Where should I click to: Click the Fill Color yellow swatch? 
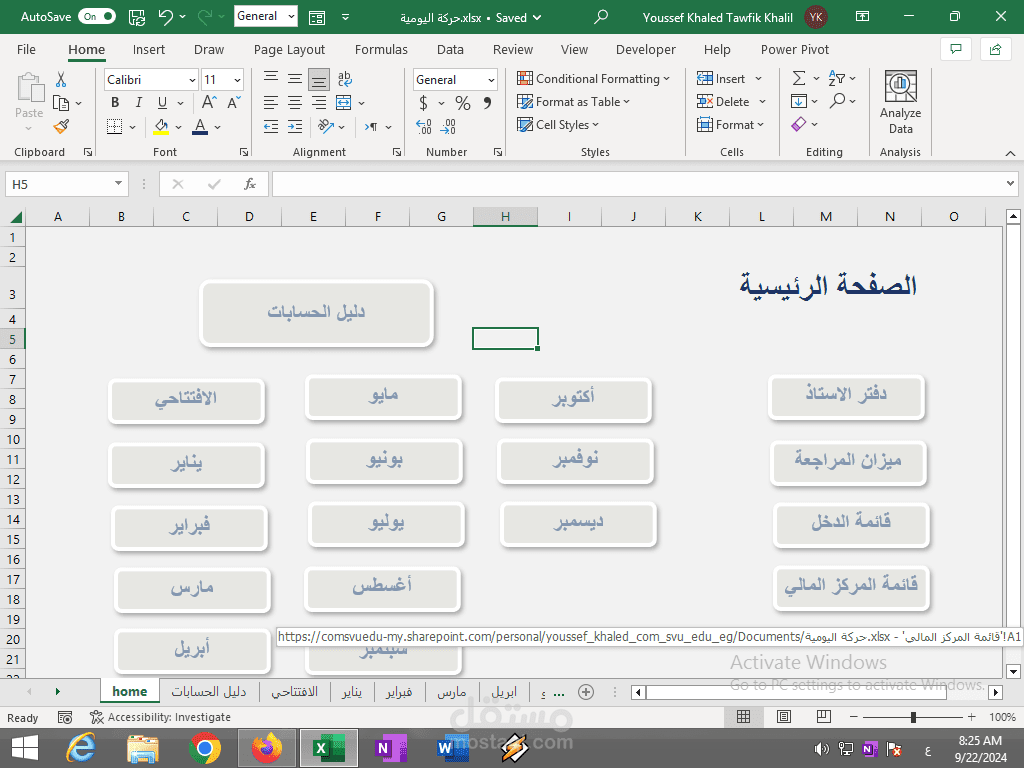tap(161, 127)
